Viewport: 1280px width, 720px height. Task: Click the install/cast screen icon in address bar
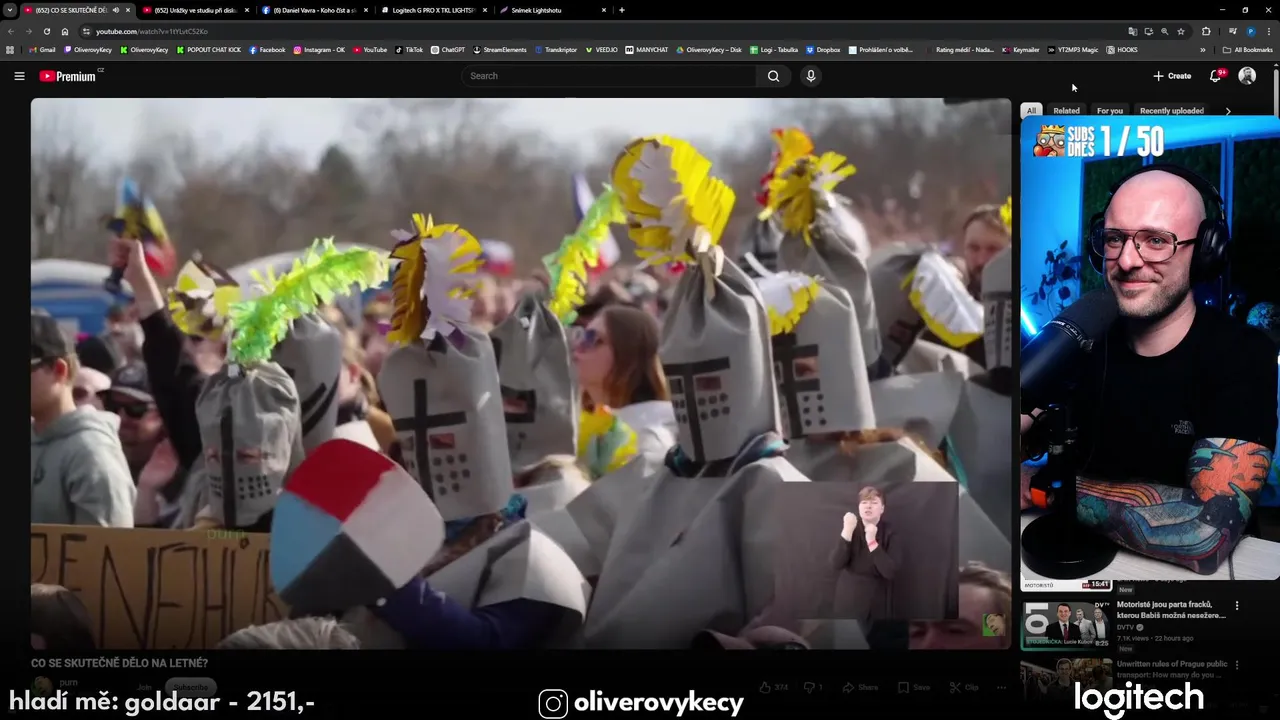1148,31
